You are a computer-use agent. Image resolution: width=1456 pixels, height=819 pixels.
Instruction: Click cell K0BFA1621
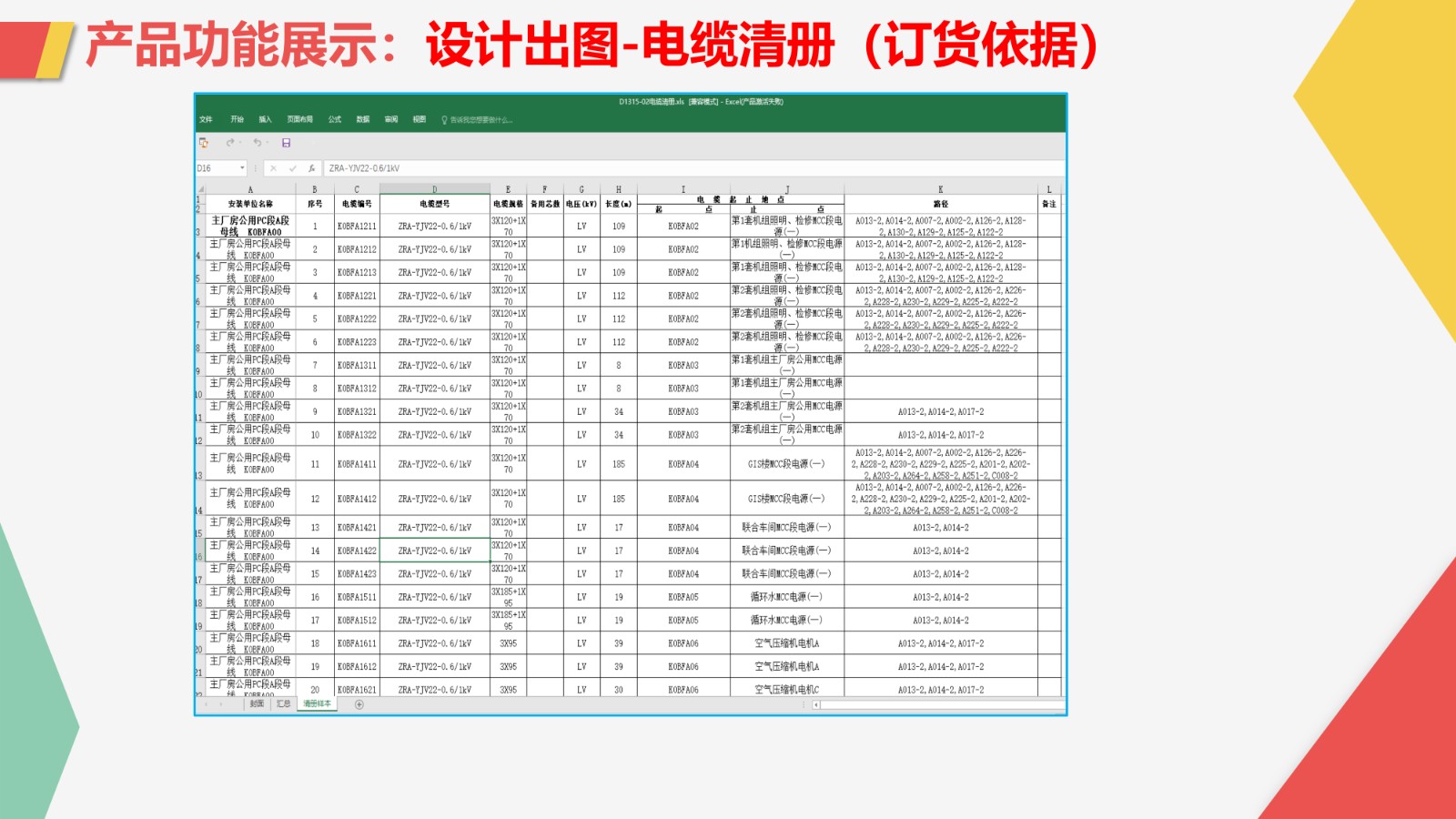coord(357,689)
